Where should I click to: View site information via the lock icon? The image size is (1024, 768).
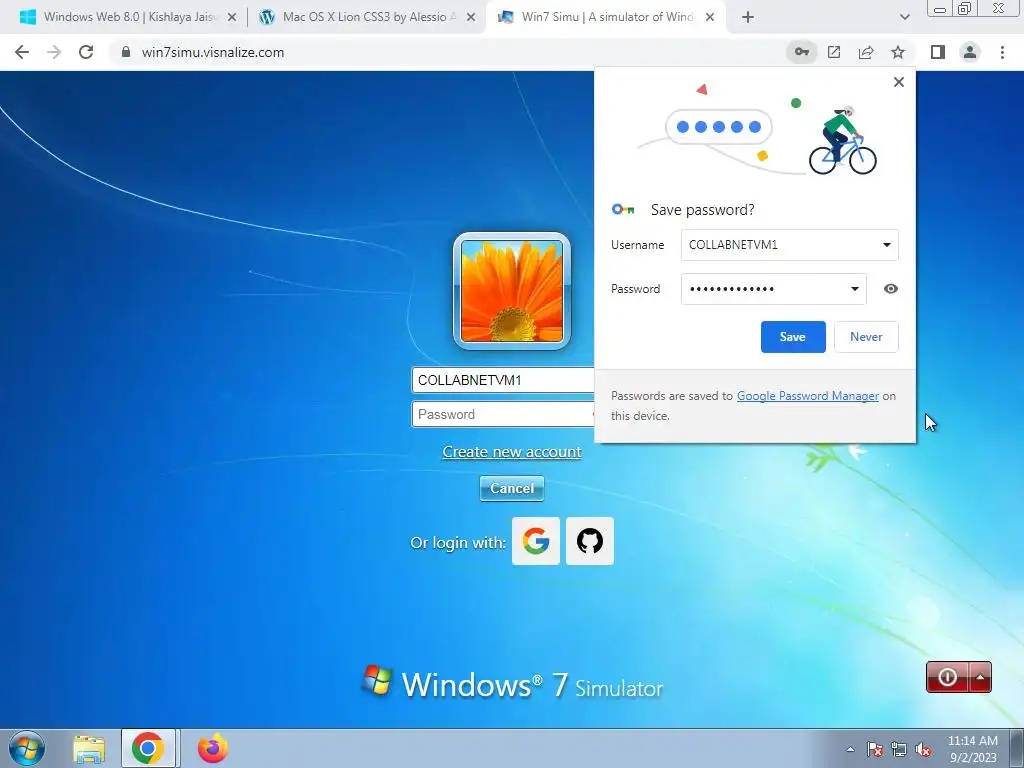point(126,52)
